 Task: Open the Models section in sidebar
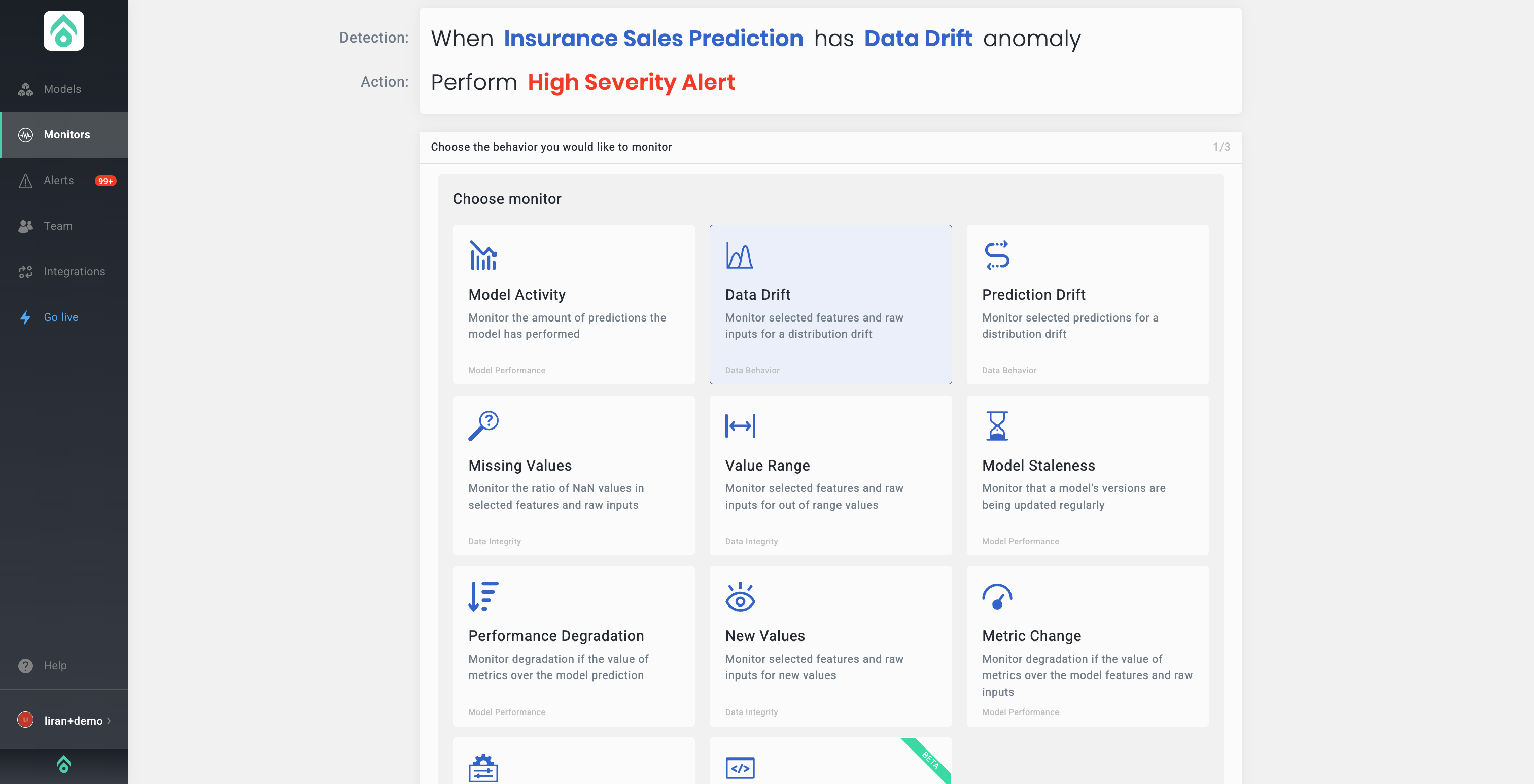(62, 89)
